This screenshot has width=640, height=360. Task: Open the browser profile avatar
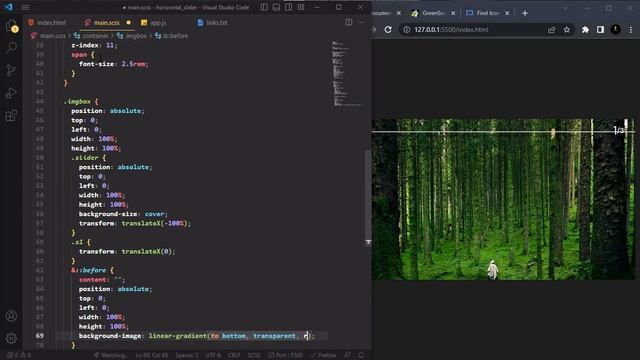click(616, 29)
